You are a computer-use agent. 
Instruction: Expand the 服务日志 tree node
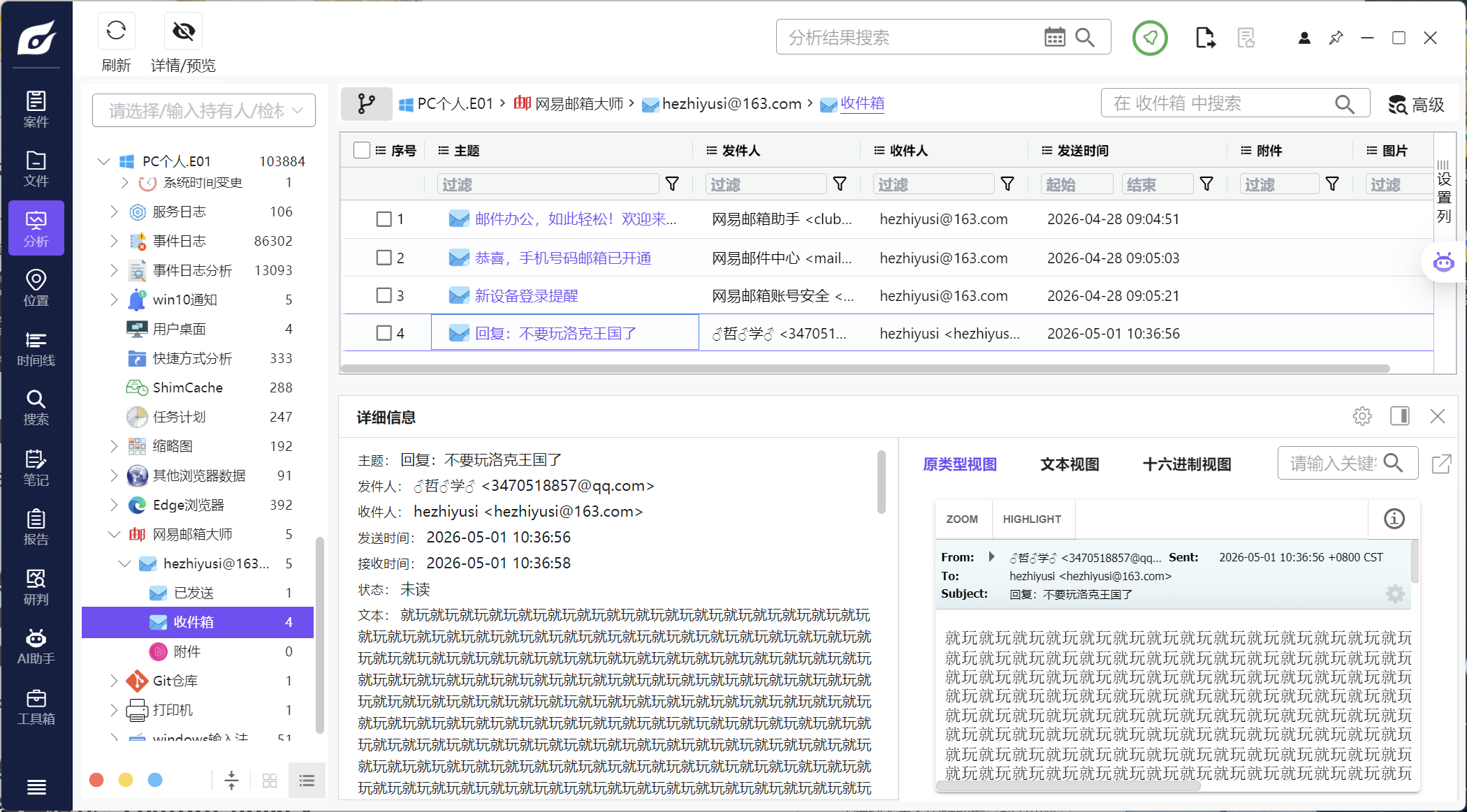pos(114,212)
